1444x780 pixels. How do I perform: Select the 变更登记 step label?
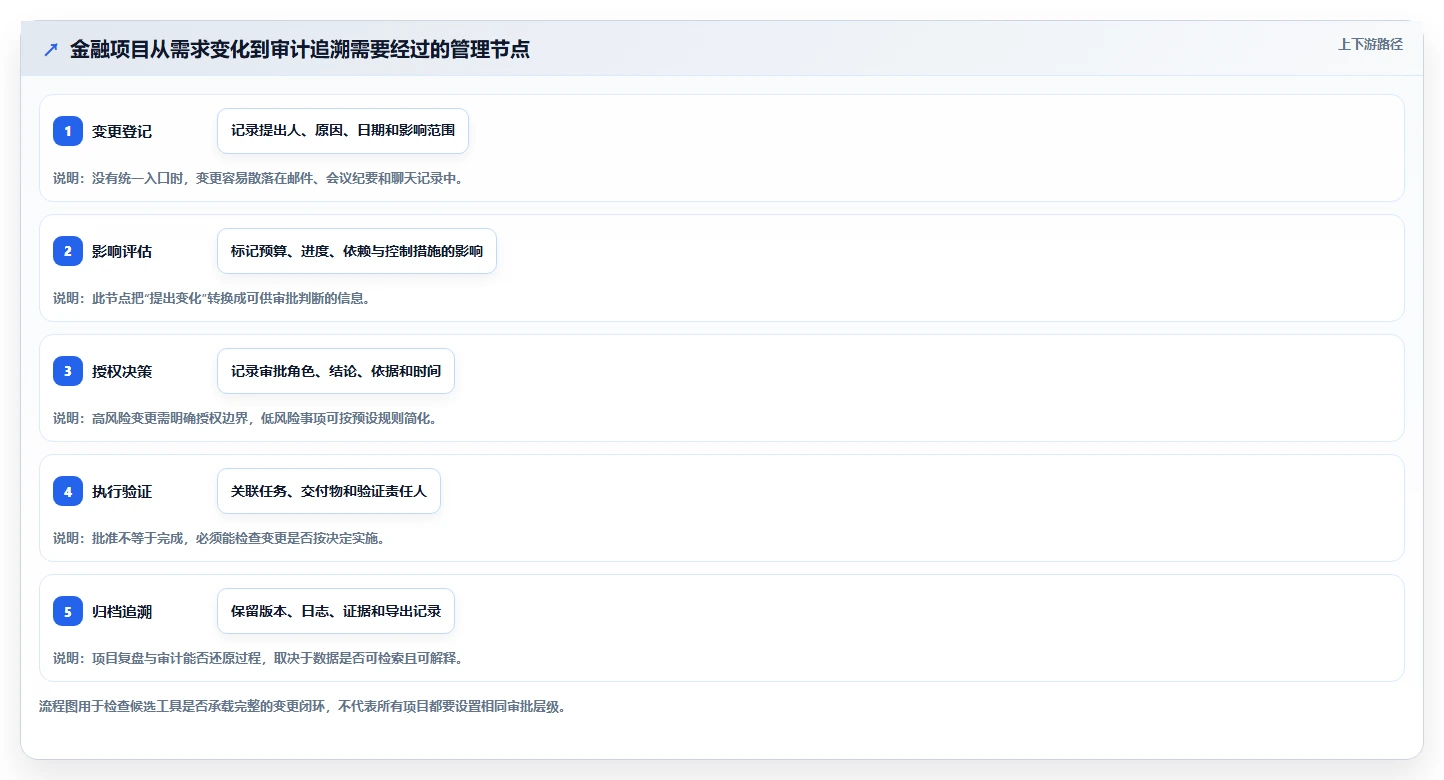tap(122, 131)
